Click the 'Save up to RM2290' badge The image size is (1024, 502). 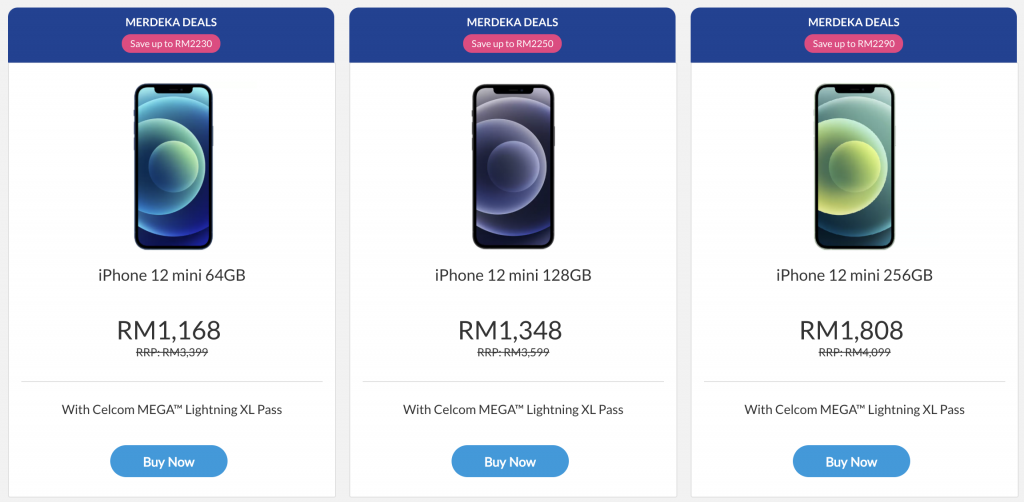[854, 44]
